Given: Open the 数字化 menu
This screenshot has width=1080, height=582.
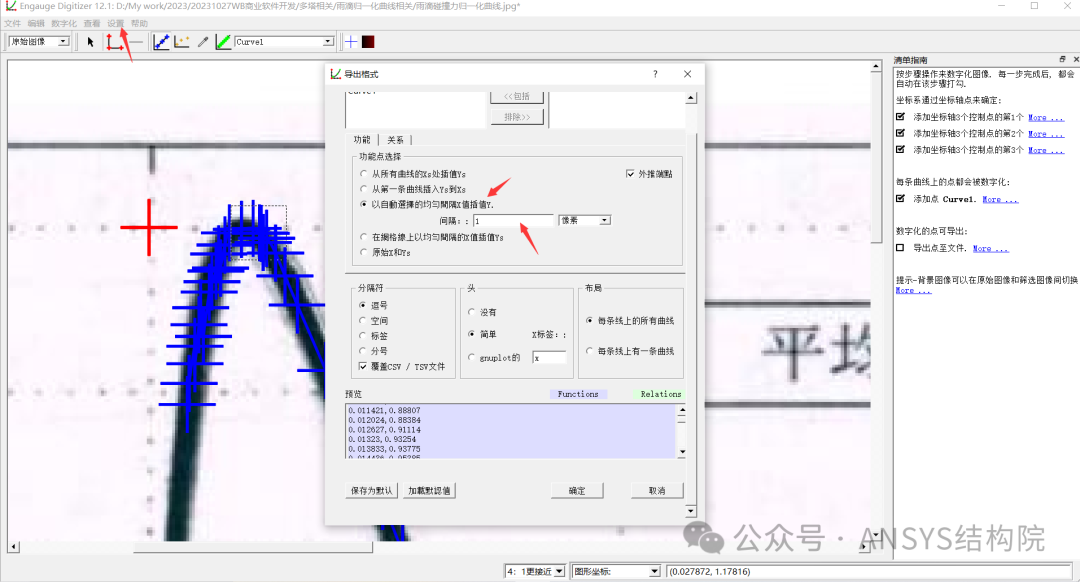Looking at the screenshot, I should pos(64,23).
